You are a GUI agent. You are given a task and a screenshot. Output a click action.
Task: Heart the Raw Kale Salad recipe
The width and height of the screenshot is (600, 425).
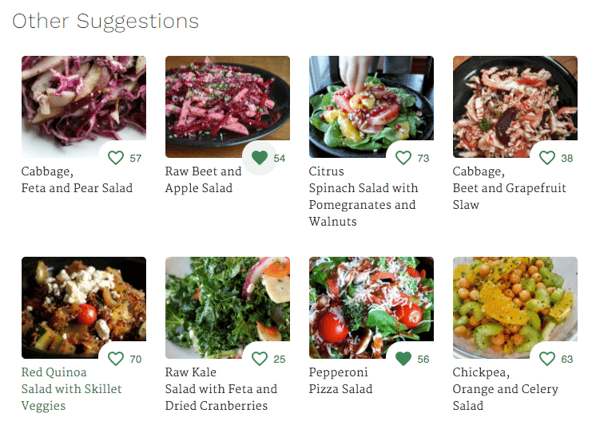tap(259, 359)
